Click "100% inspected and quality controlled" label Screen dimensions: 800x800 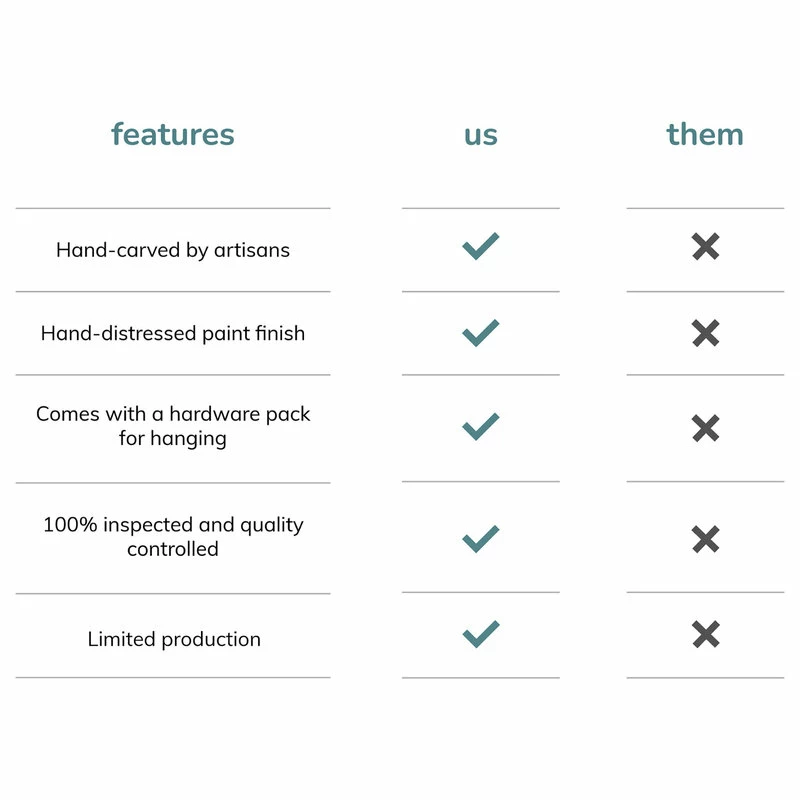pyautogui.click(x=173, y=536)
